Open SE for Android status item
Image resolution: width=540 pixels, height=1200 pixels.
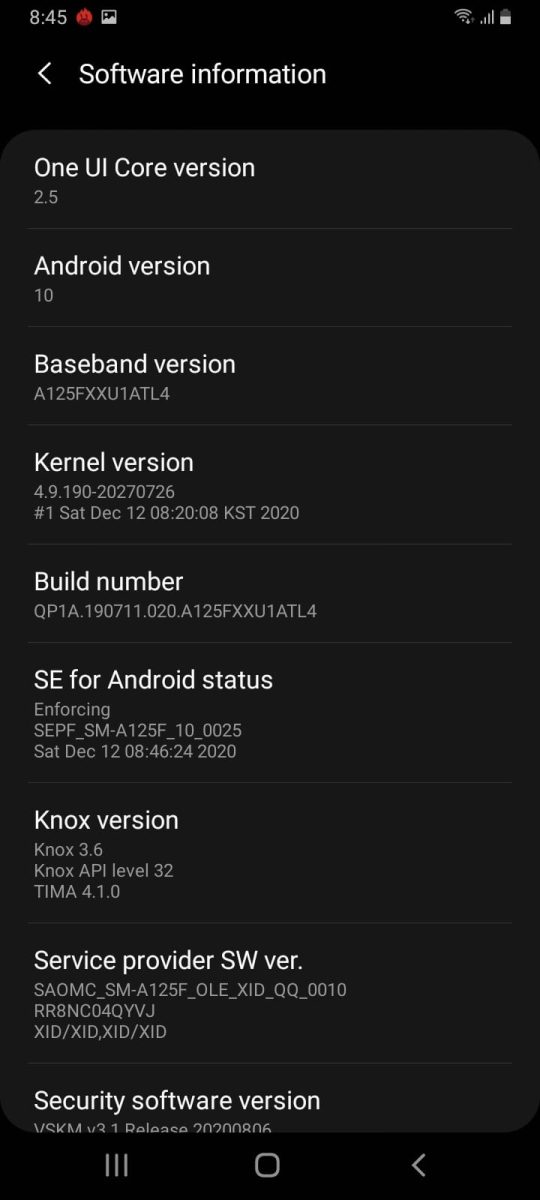[270, 713]
